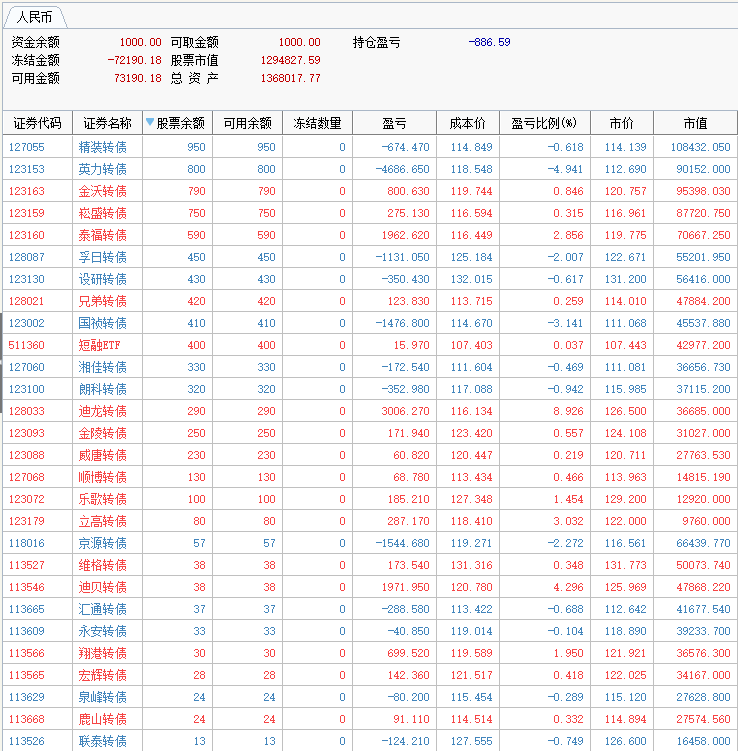Viewport: 738px width, 751px height.
Task: Click the 冻结数量 column header
Action: [317, 123]
